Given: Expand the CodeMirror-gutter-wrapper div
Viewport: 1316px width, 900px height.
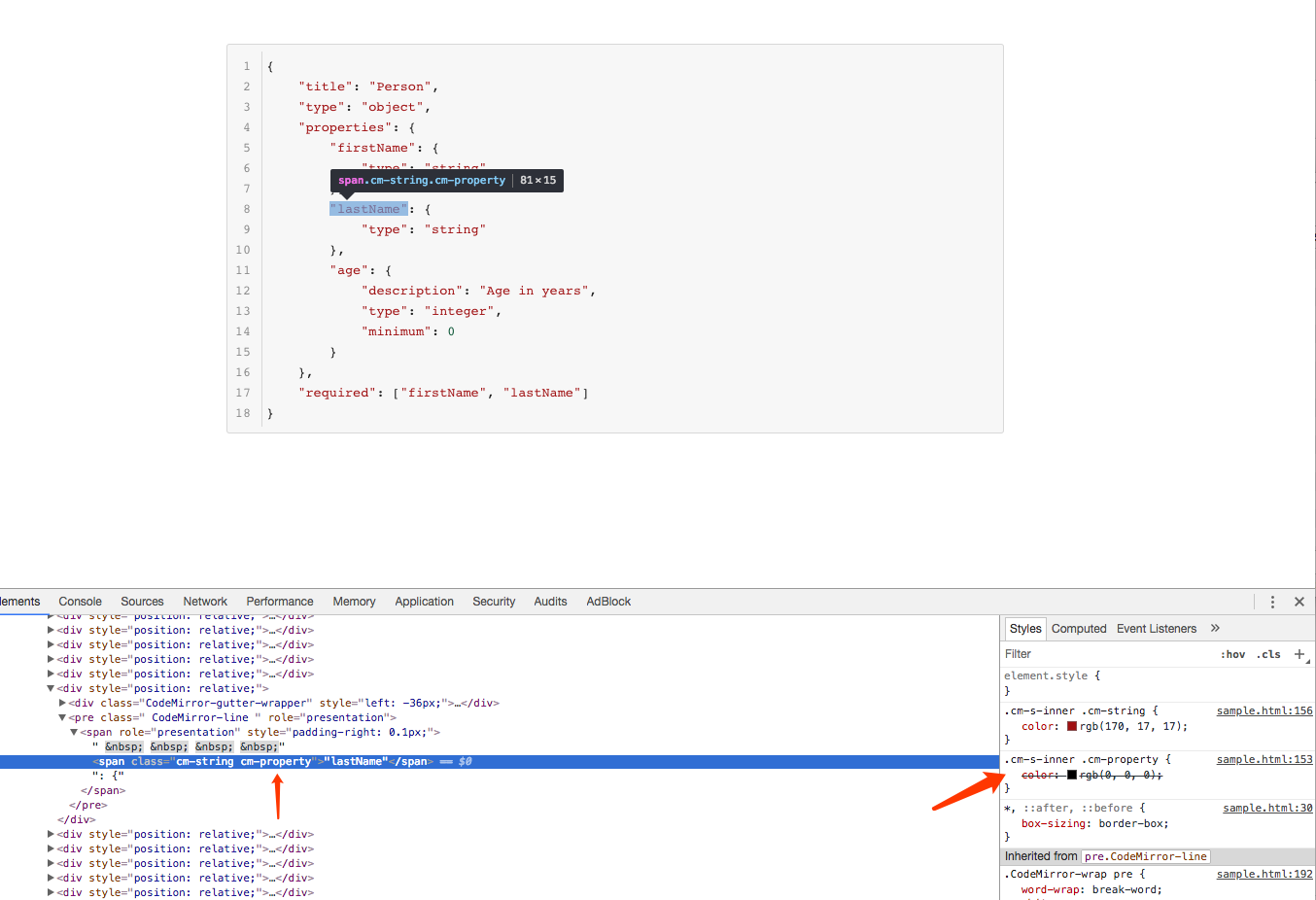Looking at the screenshot, I should point(62,703).
